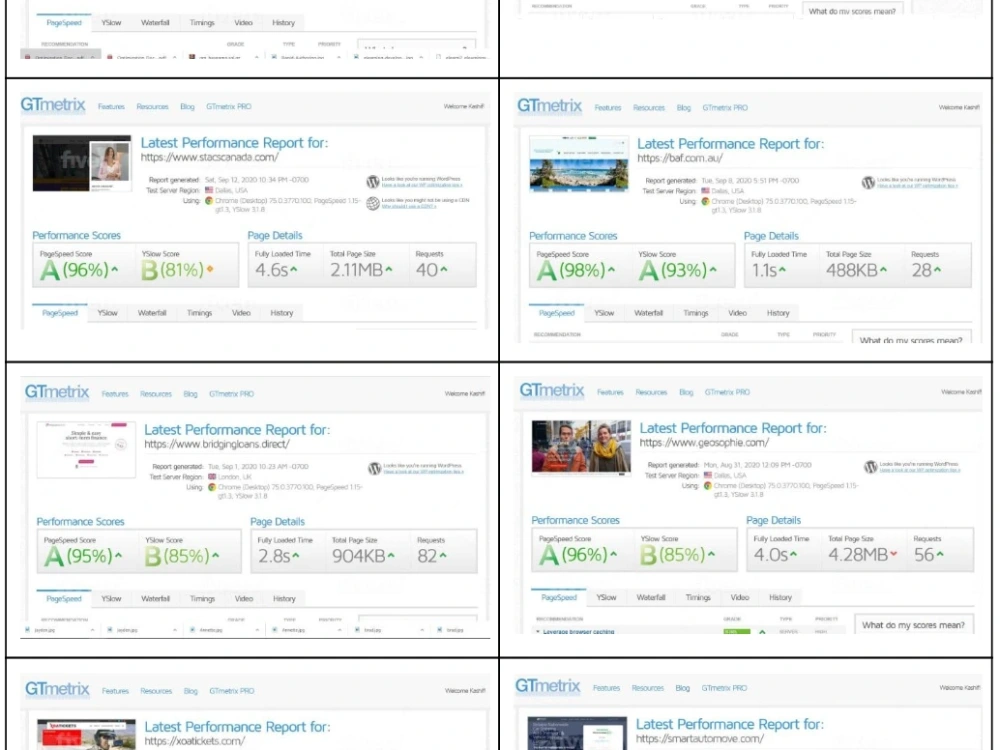The height and width of the screenshot is (750, 1000).
Task: Click beach site thumbnail for baf.com.au
Action: [578, 163]
